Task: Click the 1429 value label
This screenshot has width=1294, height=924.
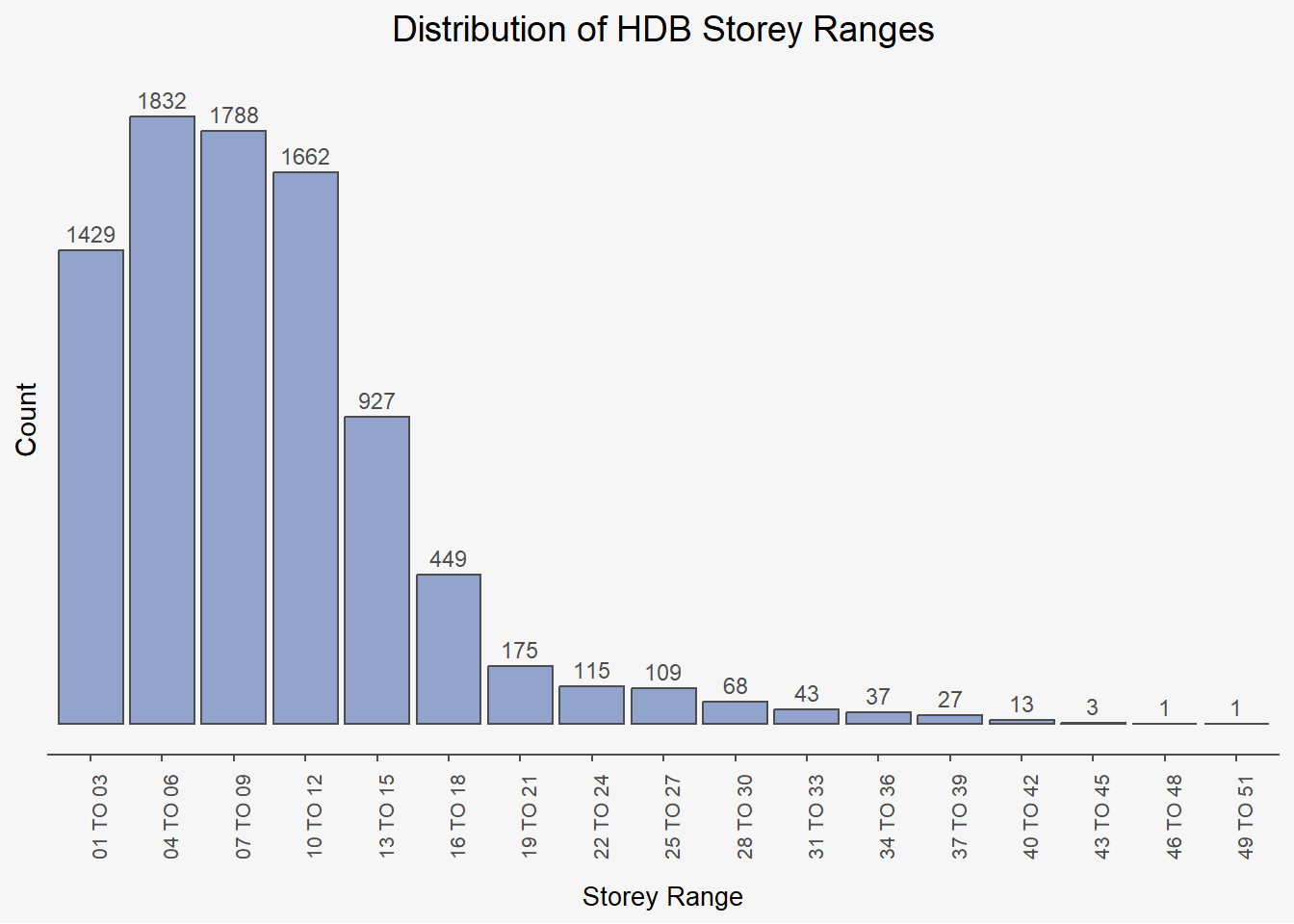Action: [91, 235]
